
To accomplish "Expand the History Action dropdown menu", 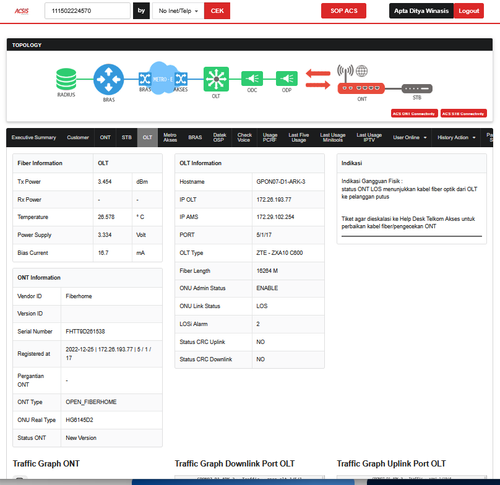I will coord(456,137).
